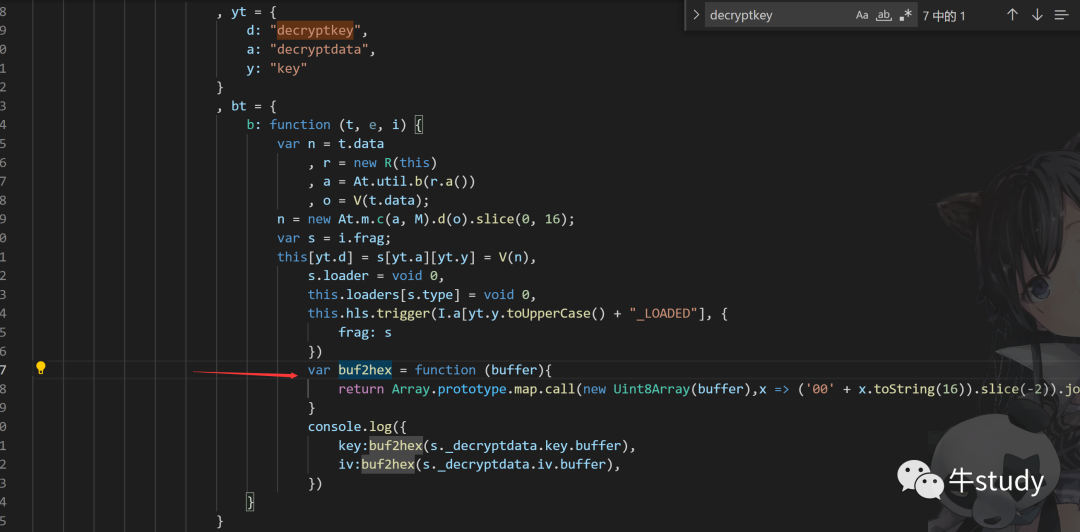Go to previous match with the up arrow
The width and height of the screenshot is (1080, 532).
(1012, 15)
